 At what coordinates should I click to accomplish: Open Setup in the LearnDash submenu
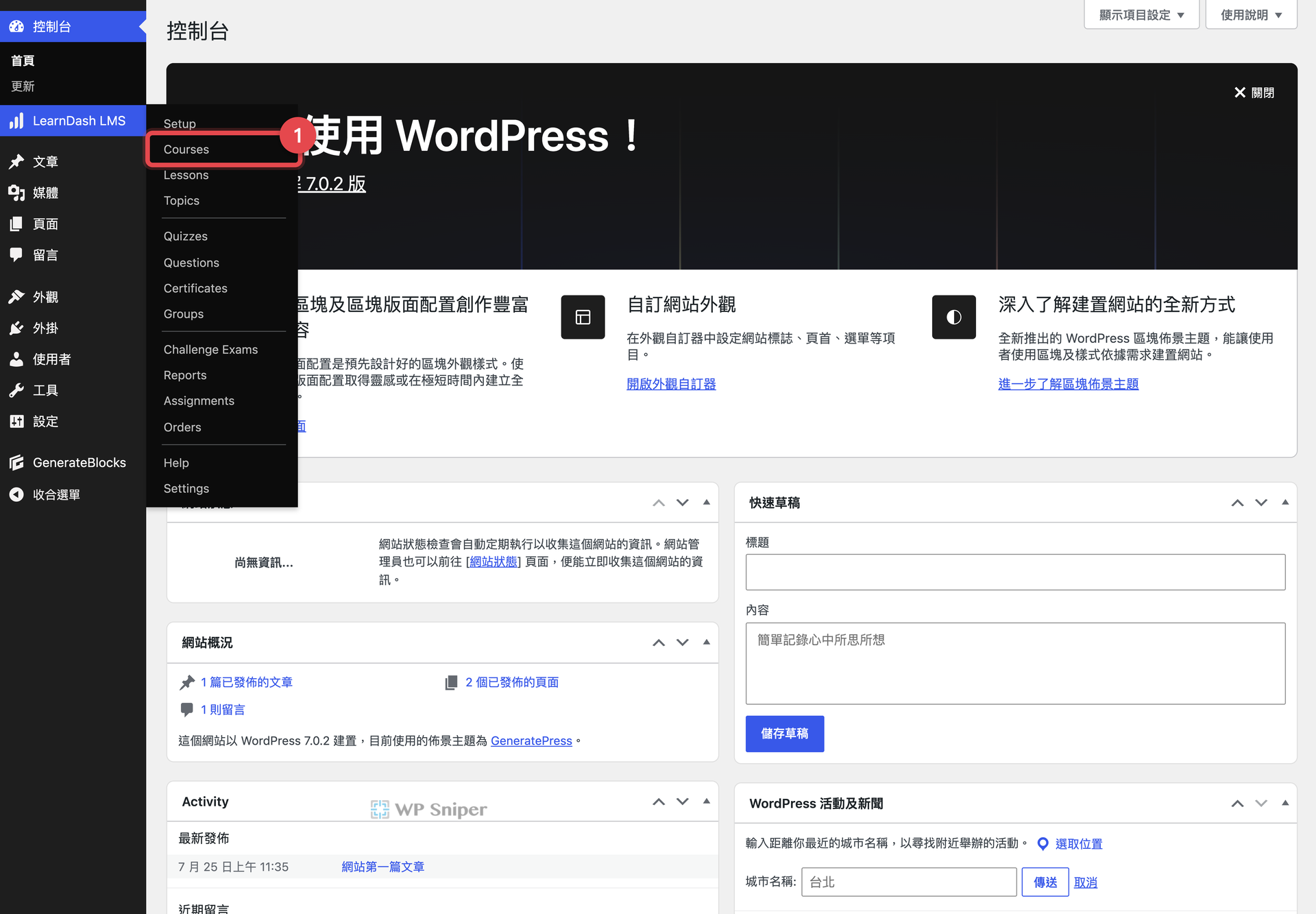click(180, 123)
